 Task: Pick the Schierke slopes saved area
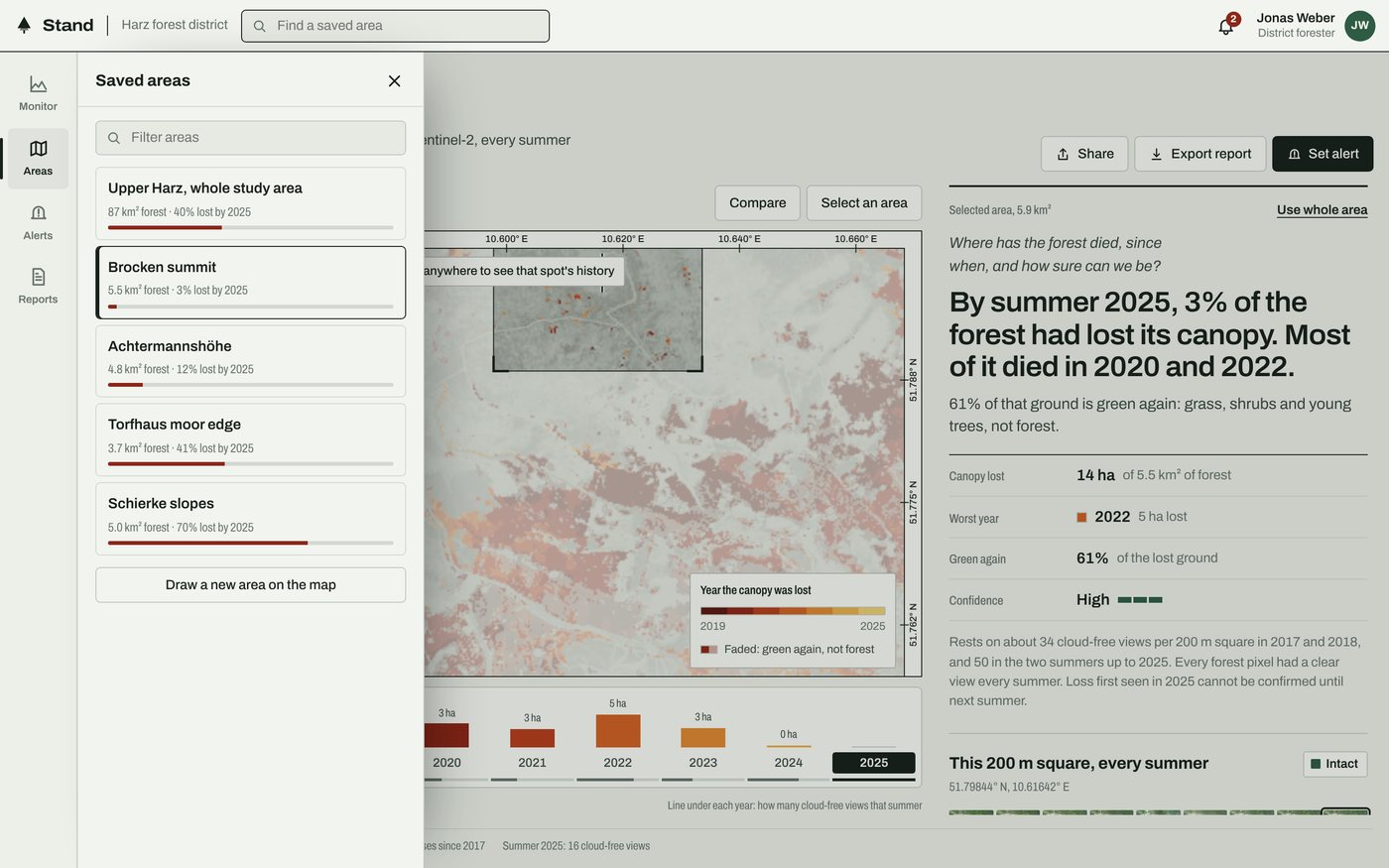[x=251, y=519]
